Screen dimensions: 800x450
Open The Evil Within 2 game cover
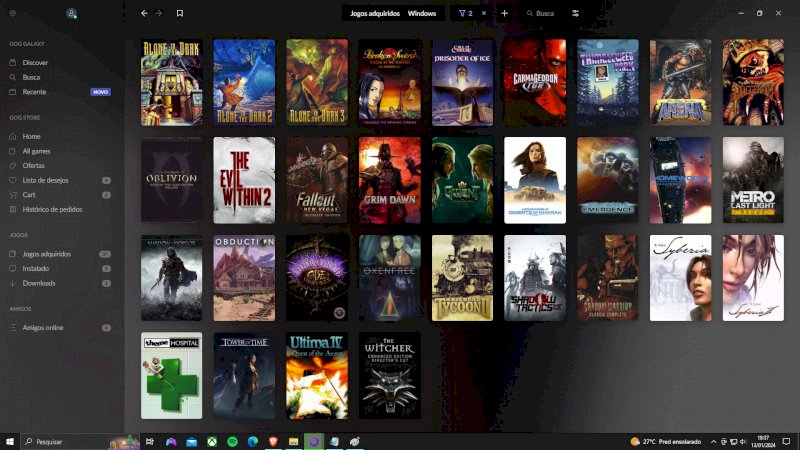244,180
